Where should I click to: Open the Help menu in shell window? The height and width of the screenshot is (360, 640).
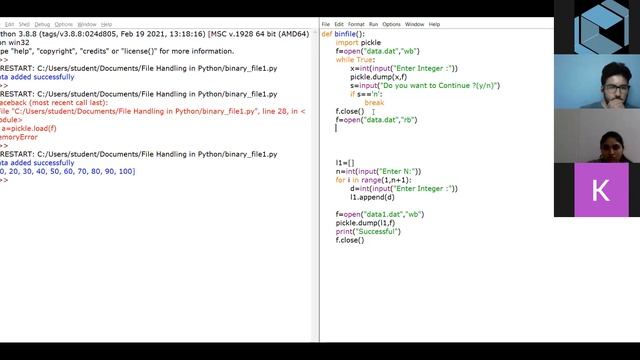tap(106, 24)
